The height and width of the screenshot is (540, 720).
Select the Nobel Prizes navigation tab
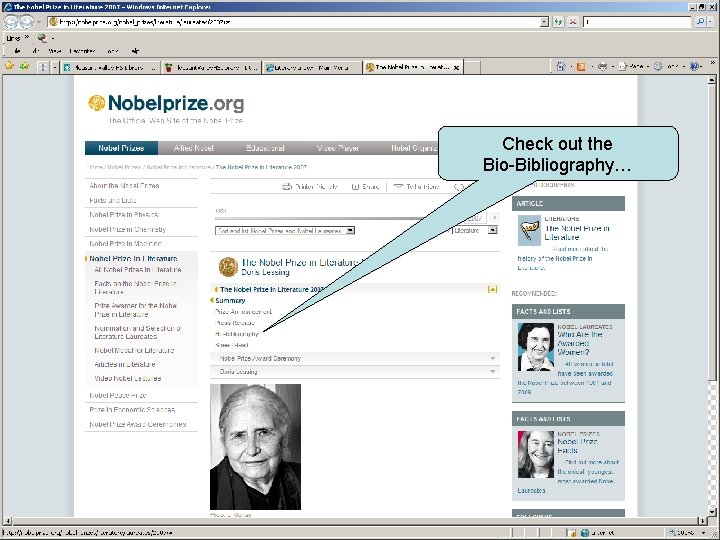[x=121, y=148]
